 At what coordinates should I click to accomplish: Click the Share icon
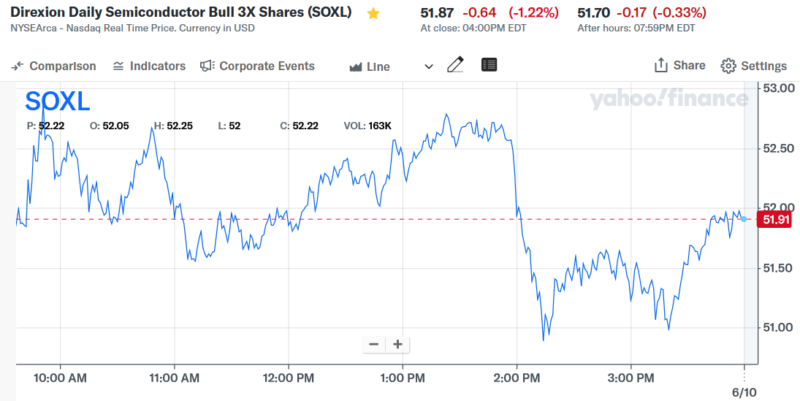tap(661, 66)
